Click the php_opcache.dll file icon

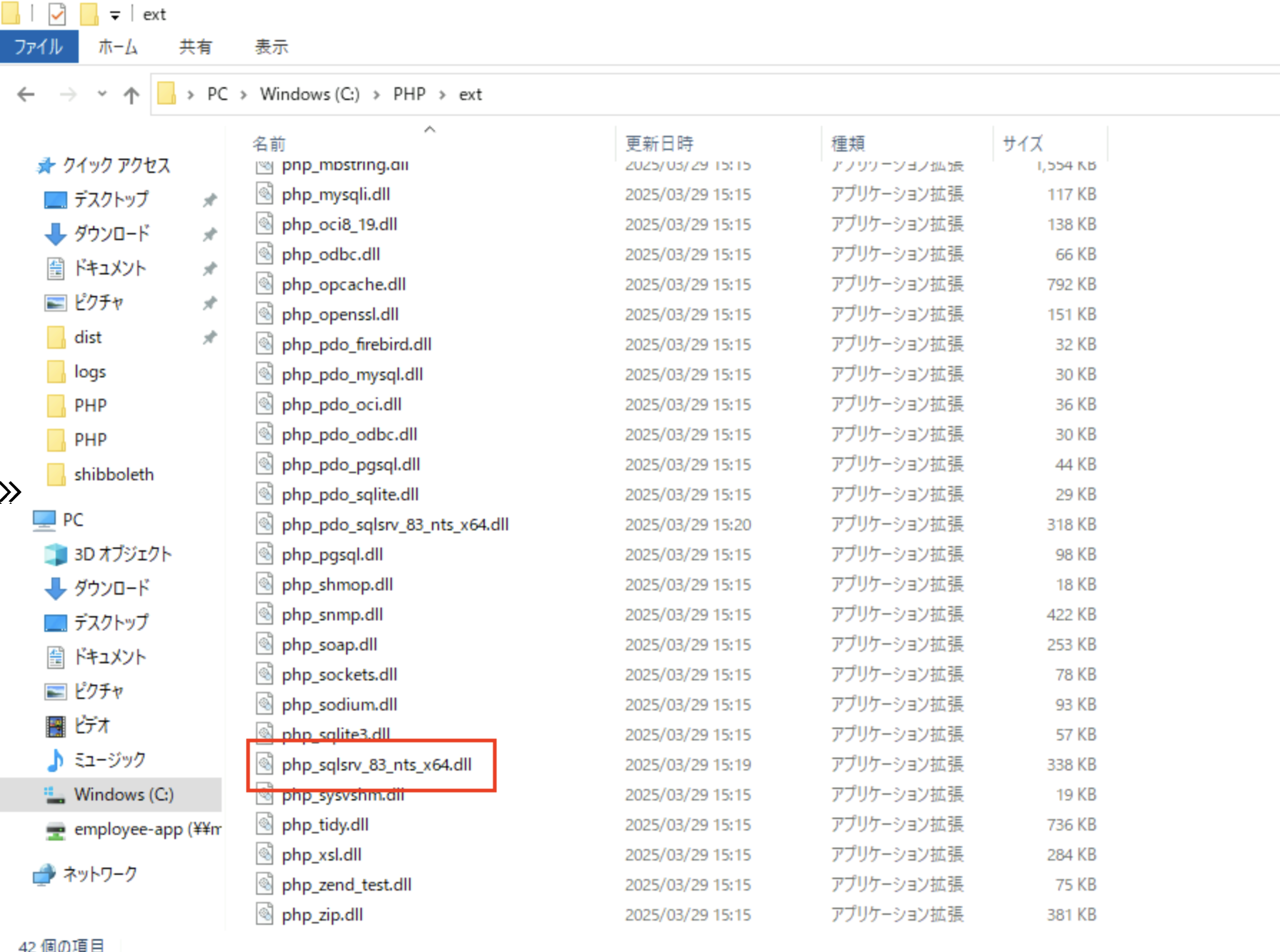pyautogui.click(x=265, y=284)
